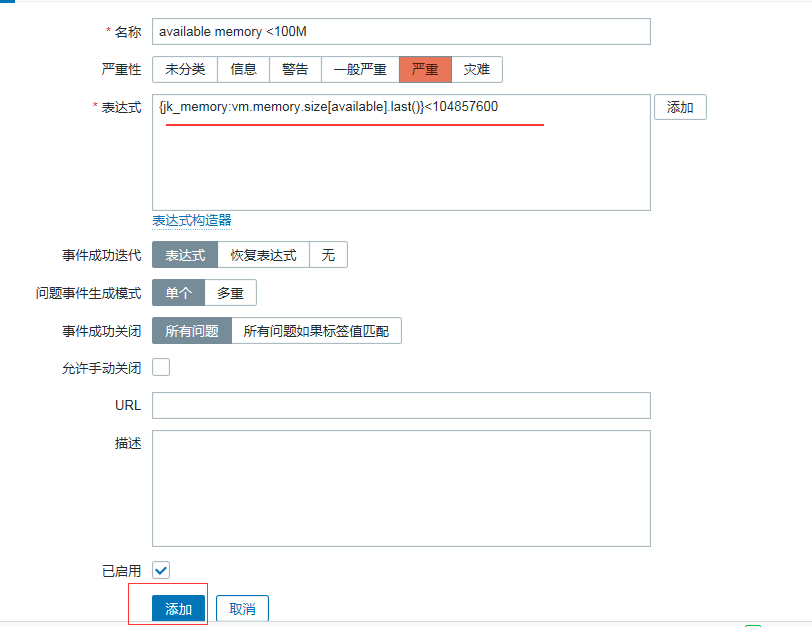Toggle the 已启用 checkbox
The image size is (812, 627).
(x=161, y=570)
